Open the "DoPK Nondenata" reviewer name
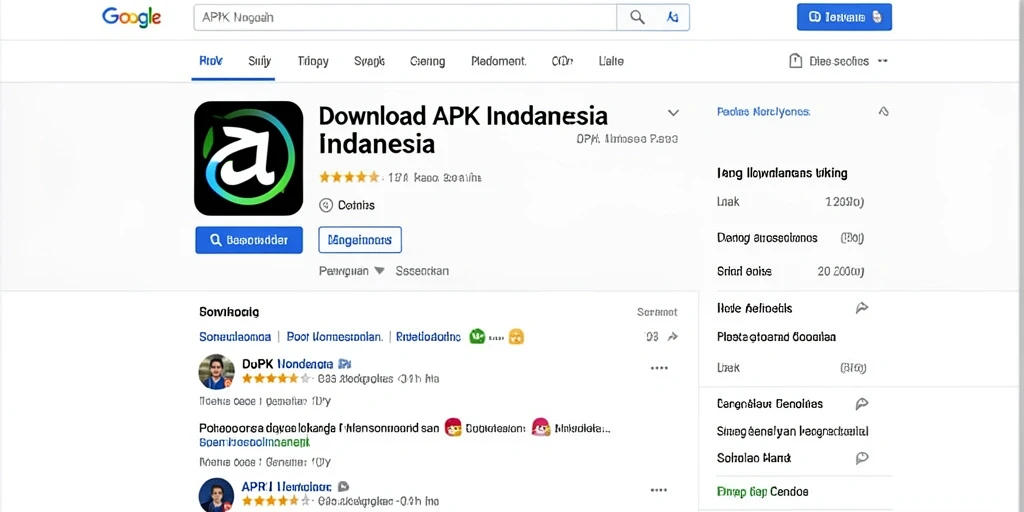Screen dimensions: 1024x512 (x=287, y=364)
